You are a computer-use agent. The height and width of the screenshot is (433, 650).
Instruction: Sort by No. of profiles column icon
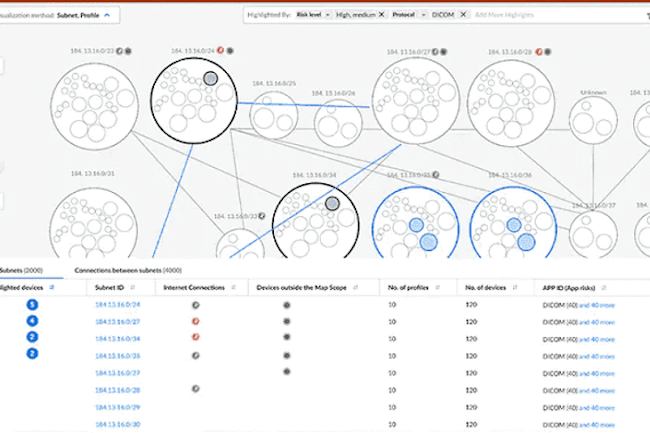(440, 287)
